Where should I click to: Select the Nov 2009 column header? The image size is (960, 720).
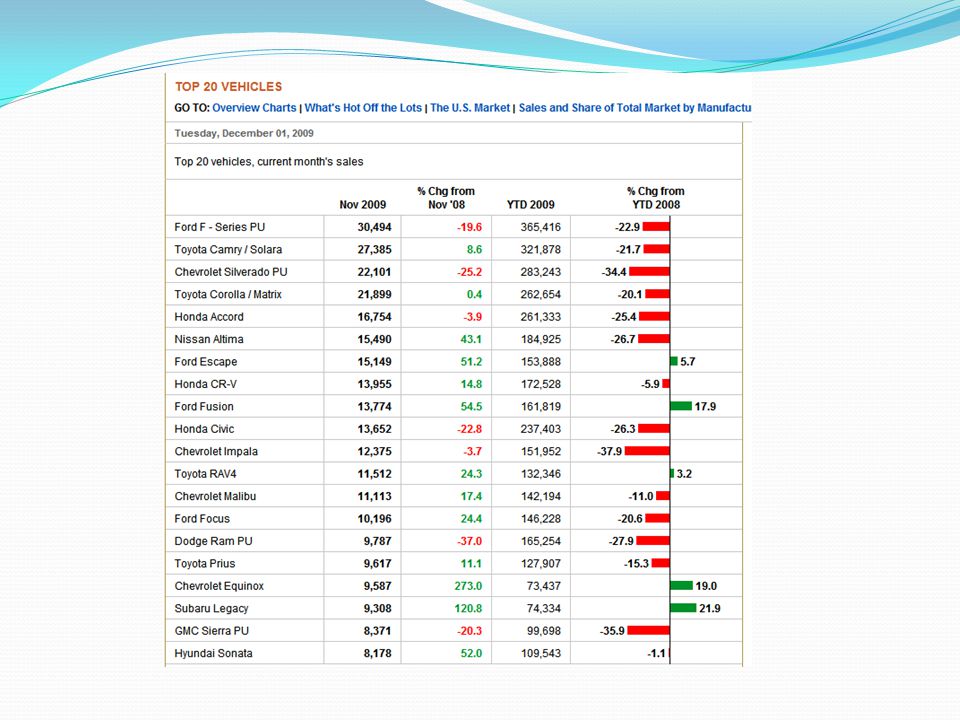(362, 204)
